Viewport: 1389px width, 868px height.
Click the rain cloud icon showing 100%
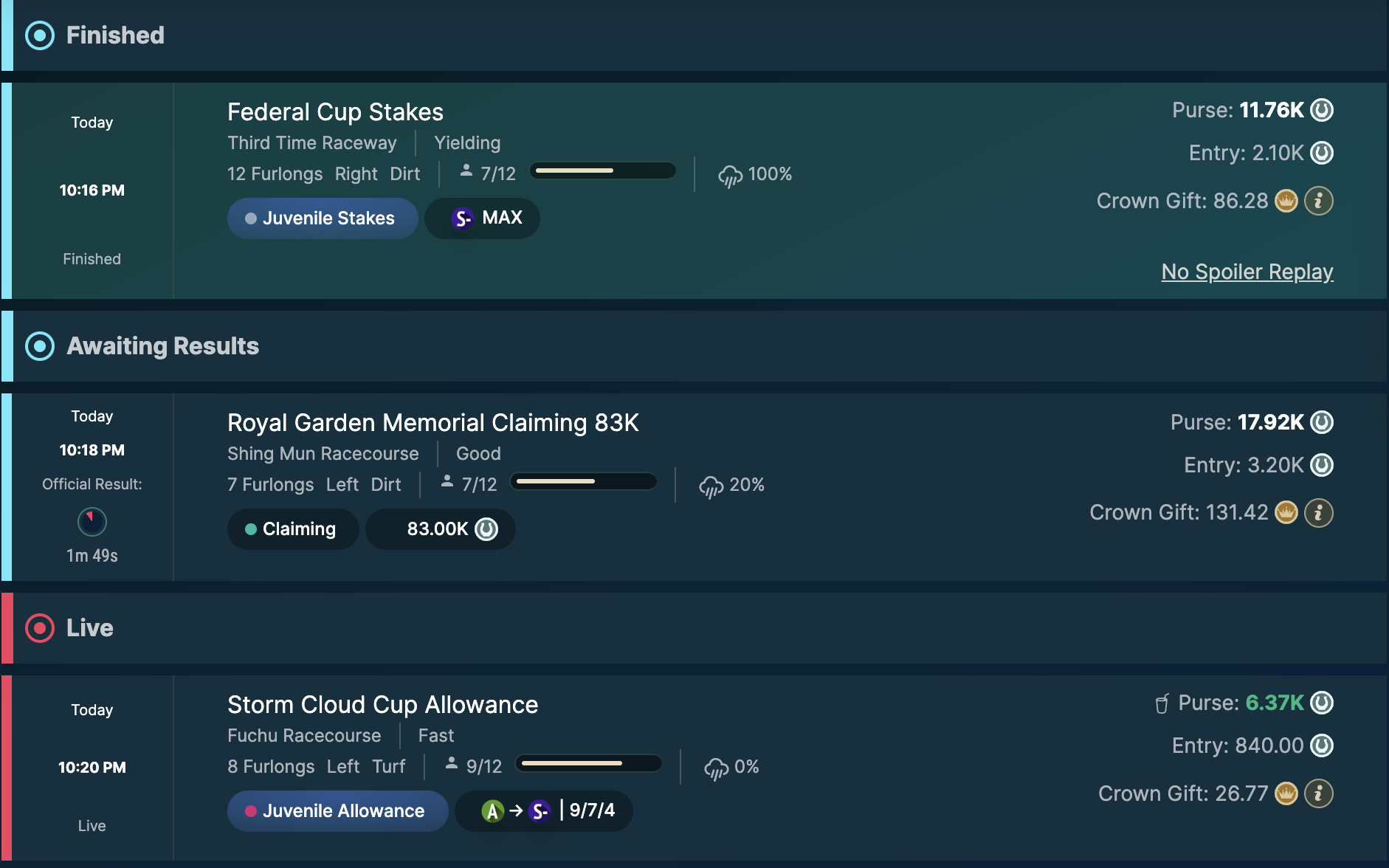tap(730, 176)
